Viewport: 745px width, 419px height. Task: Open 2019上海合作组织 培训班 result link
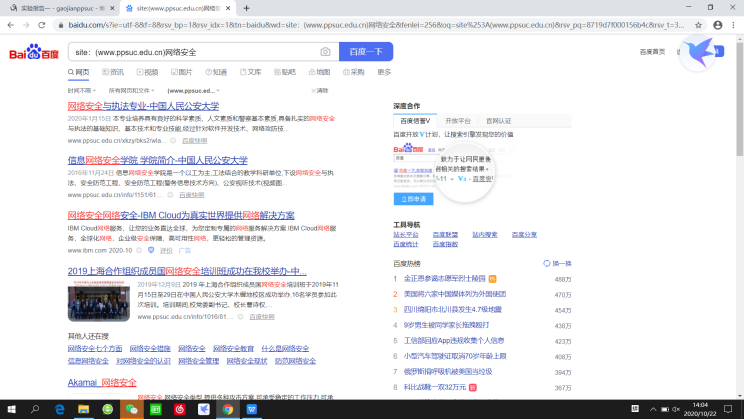187,271
